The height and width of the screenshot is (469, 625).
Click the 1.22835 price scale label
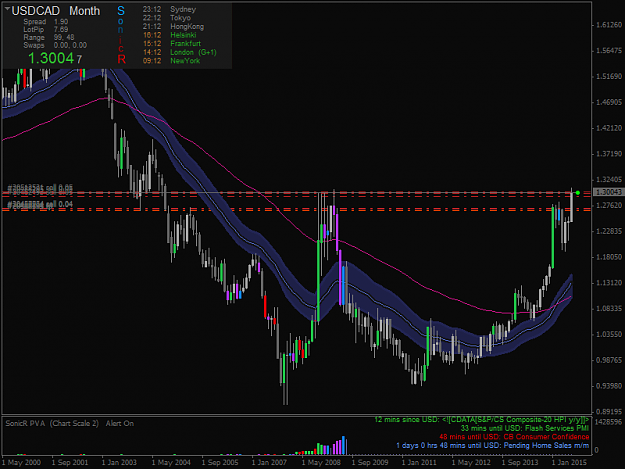click(x=609, y=231)
